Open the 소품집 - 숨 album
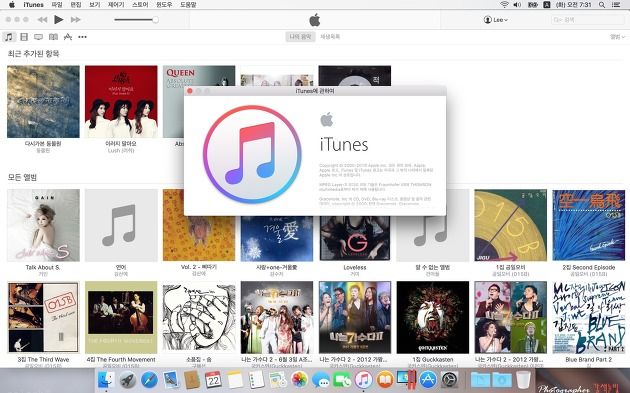This screenshot has height=393, width=630. 199,317
